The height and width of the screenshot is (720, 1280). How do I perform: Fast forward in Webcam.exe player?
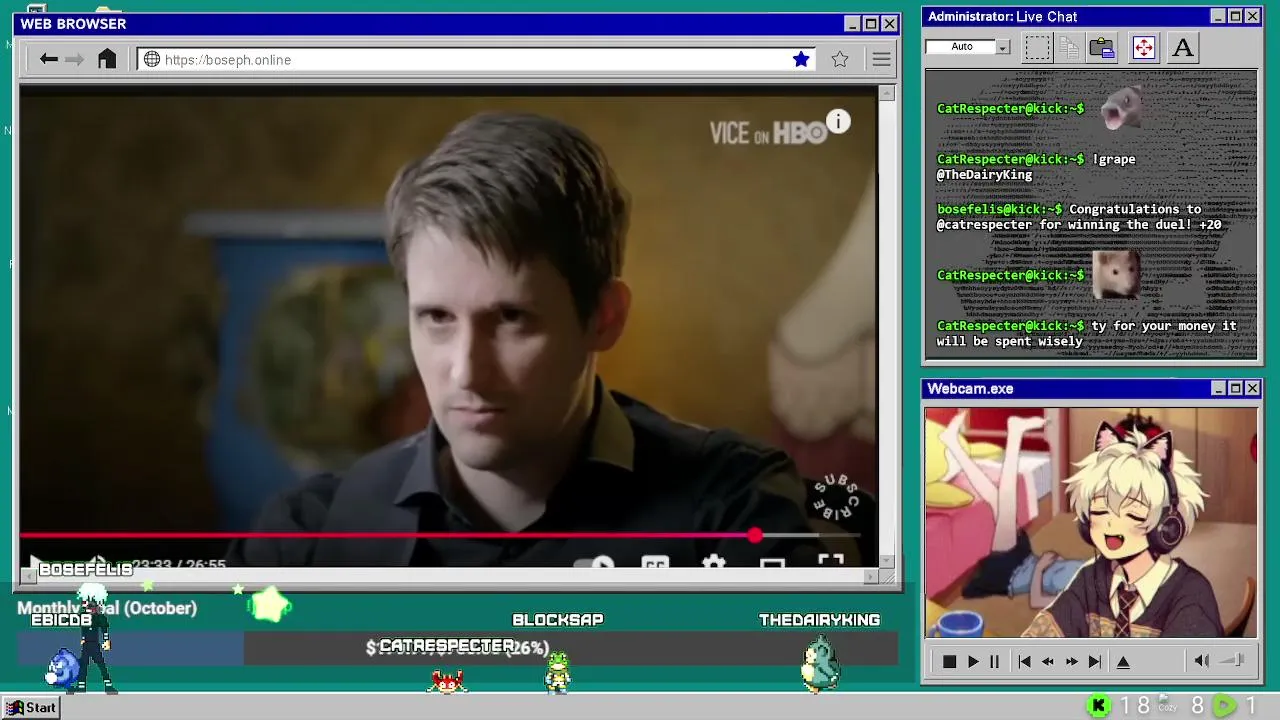point(1072,661)
